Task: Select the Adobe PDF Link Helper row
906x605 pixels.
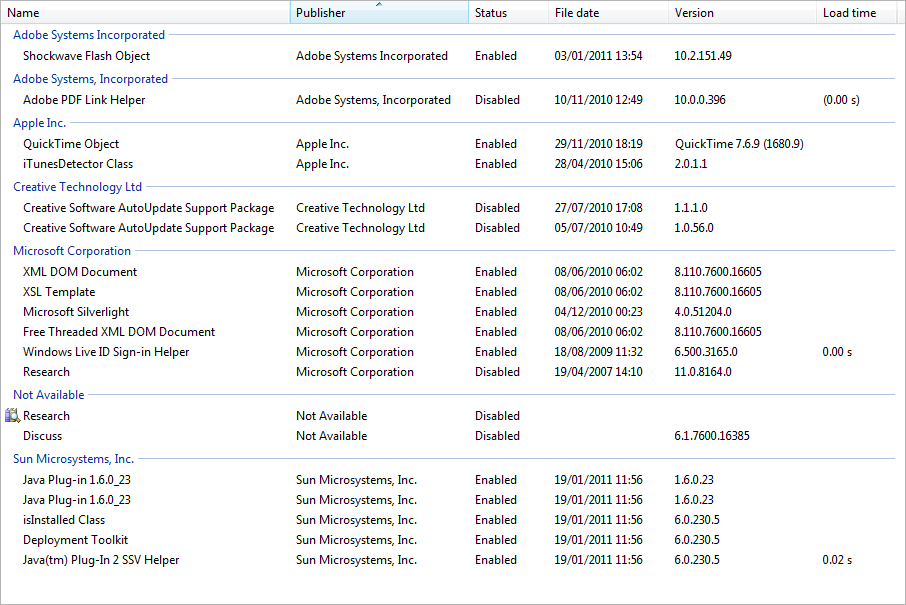Action: point(453,100)
